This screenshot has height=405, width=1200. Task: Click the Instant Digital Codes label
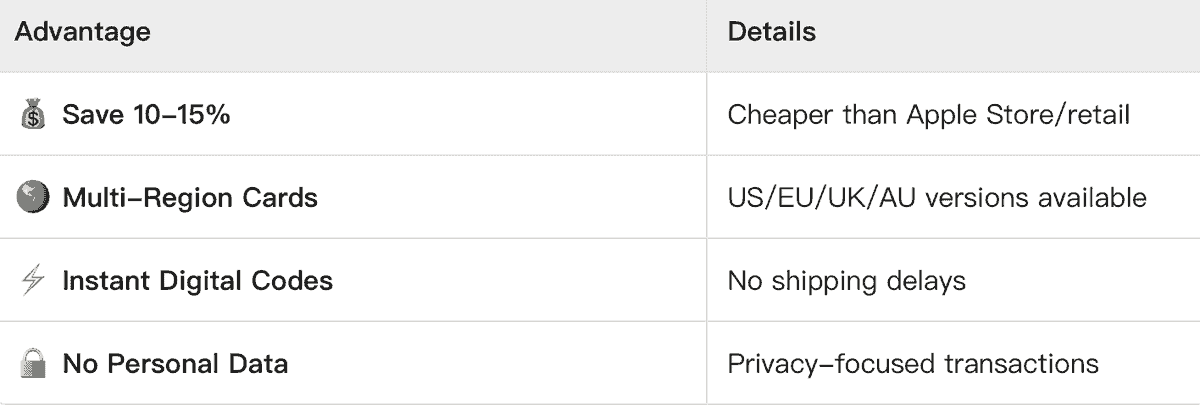tap(197, 281)
